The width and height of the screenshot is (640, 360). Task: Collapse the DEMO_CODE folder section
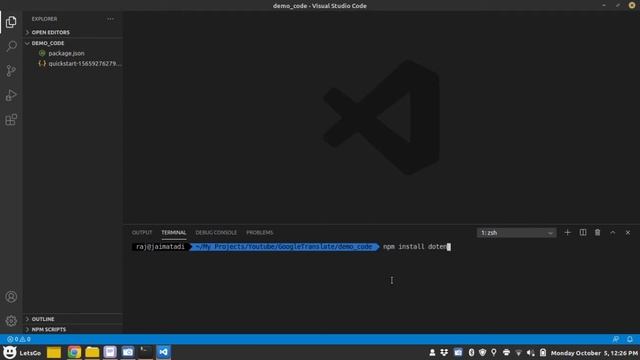(x=73, y=43)
